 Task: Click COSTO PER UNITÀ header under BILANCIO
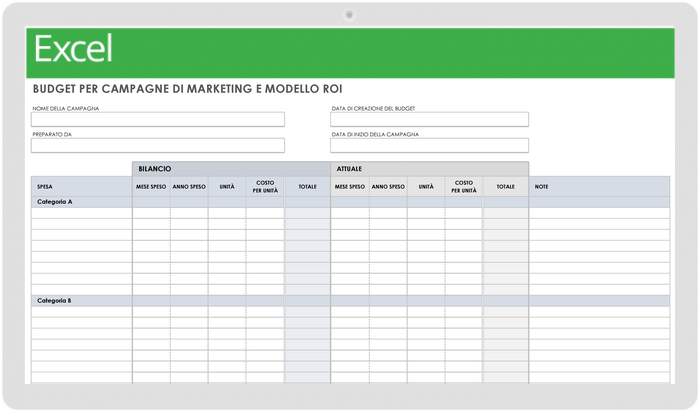pyautogui.click(x=265, y=187)
